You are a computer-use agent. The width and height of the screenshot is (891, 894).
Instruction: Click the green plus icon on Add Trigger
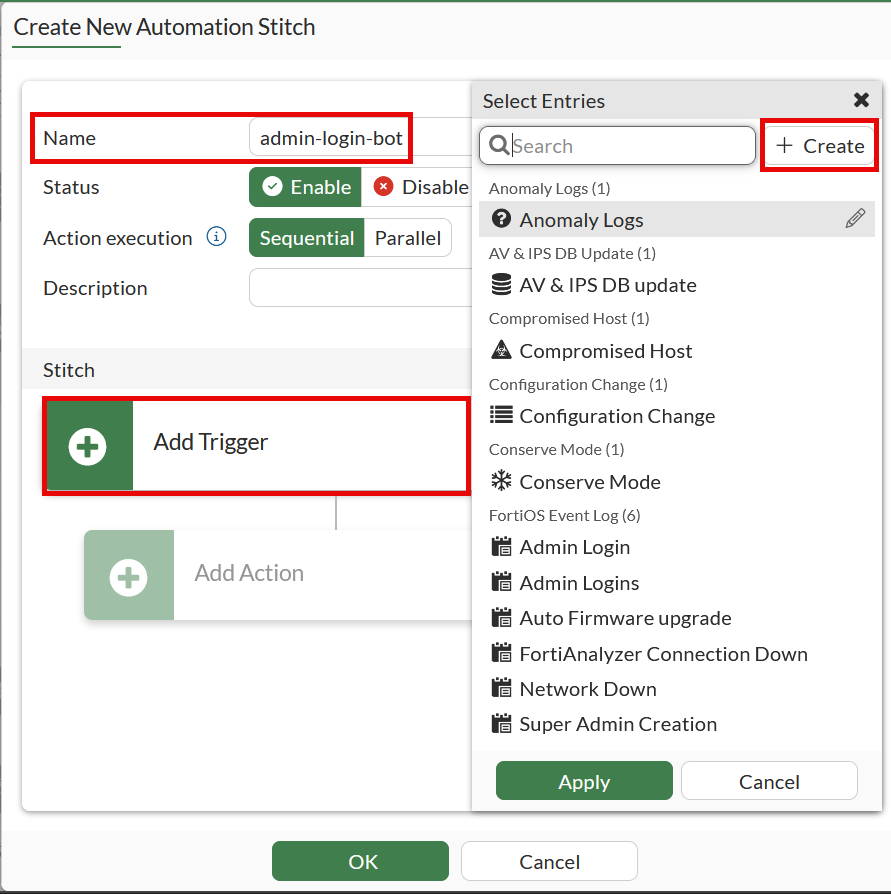coord(89,446)
